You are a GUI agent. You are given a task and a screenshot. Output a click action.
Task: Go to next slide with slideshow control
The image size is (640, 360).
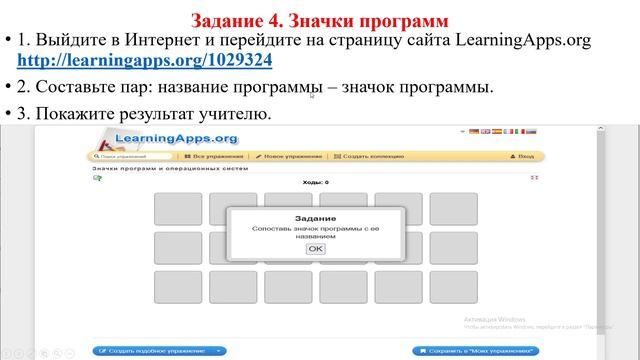(x=19, y=354)
